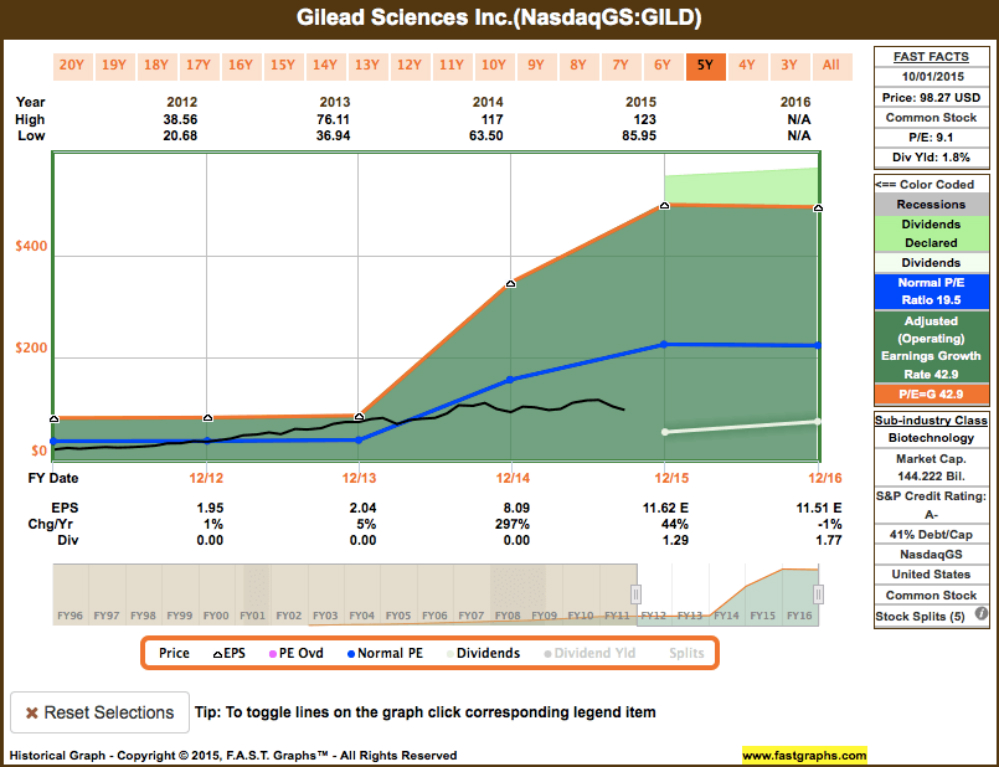Click the left range slider handle

point(636,594)
